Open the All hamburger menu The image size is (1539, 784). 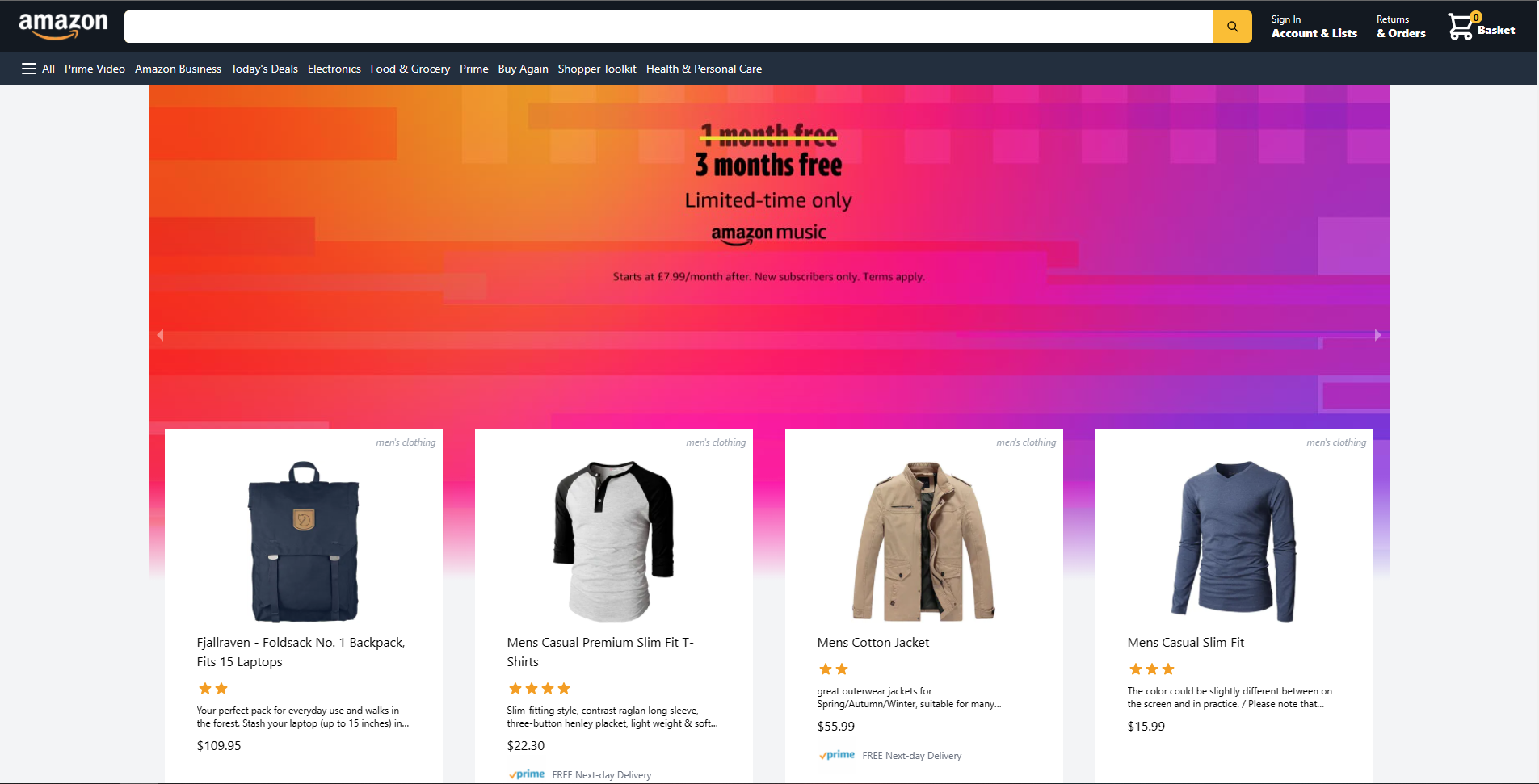38,69
